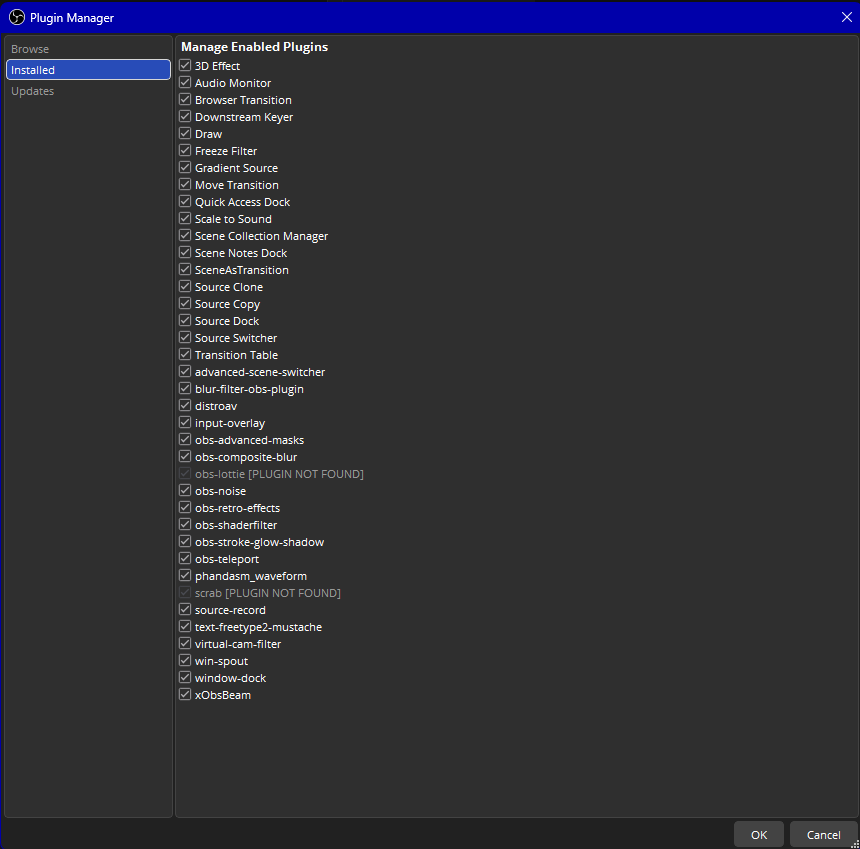Uncheck the Gradient Source checkbox
This screenshot has width=860, height=849.
(185, 168)
